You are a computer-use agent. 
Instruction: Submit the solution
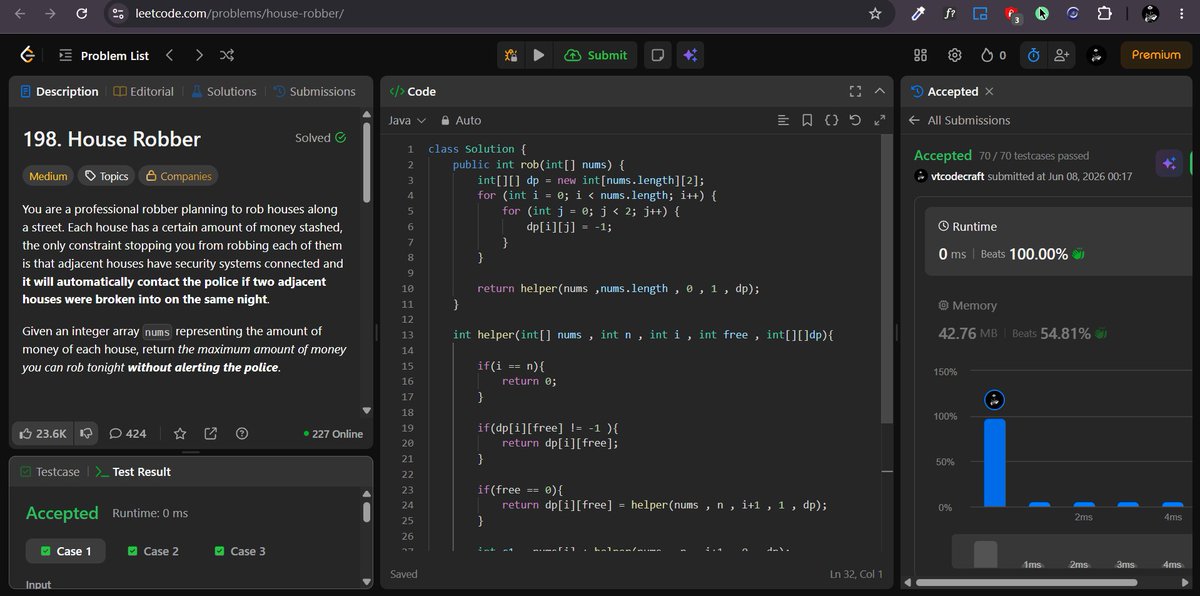pyautogui.click(x=596, y=56)
